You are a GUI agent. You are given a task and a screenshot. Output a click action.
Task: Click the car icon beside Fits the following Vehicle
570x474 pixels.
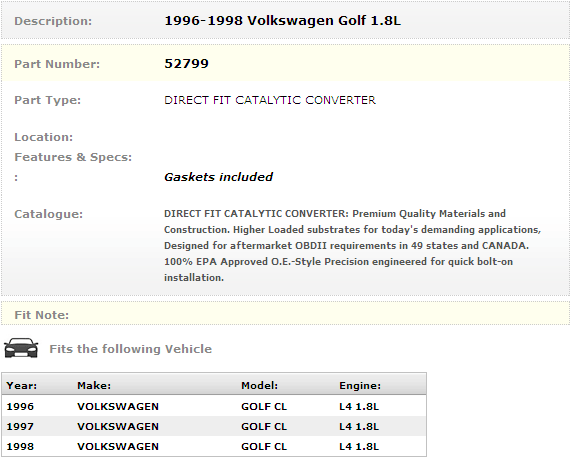(x=21, y=348)
